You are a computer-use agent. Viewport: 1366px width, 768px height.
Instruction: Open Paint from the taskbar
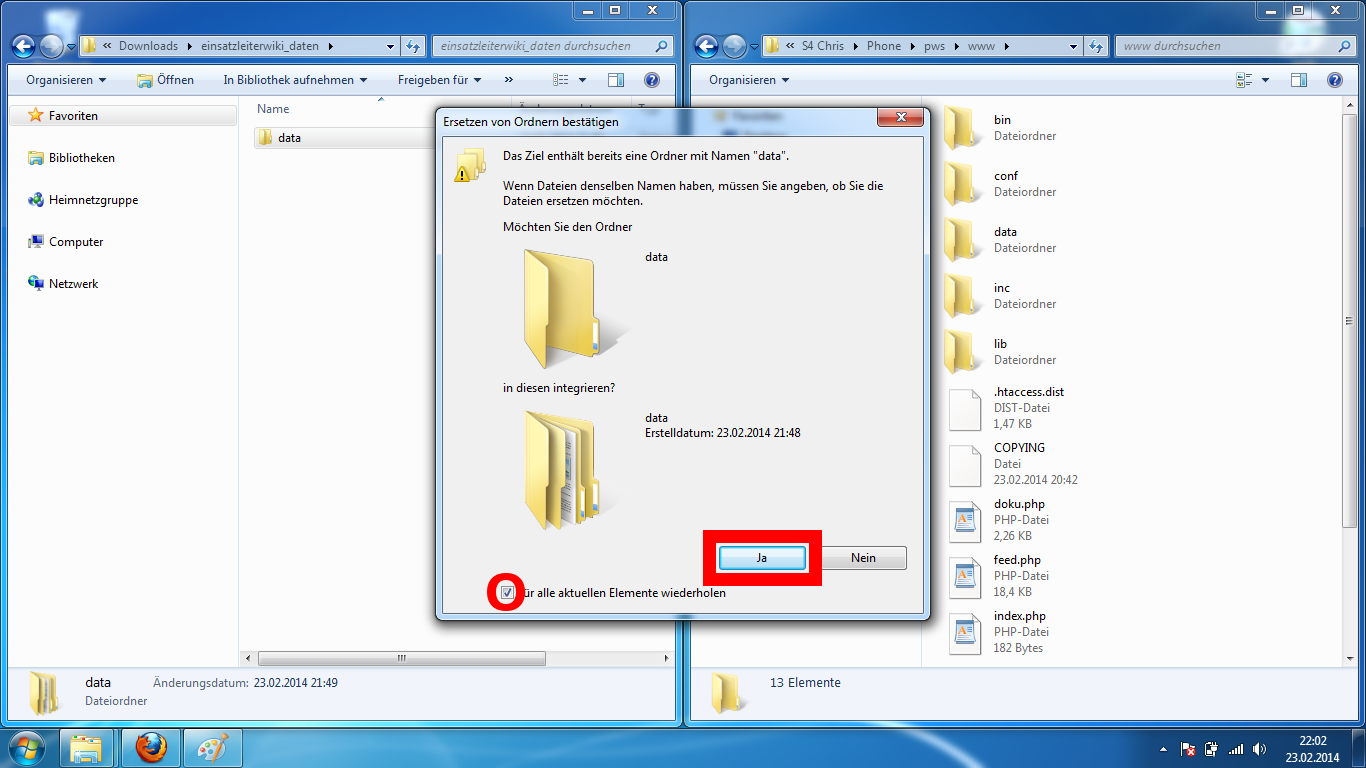point(212,747)
